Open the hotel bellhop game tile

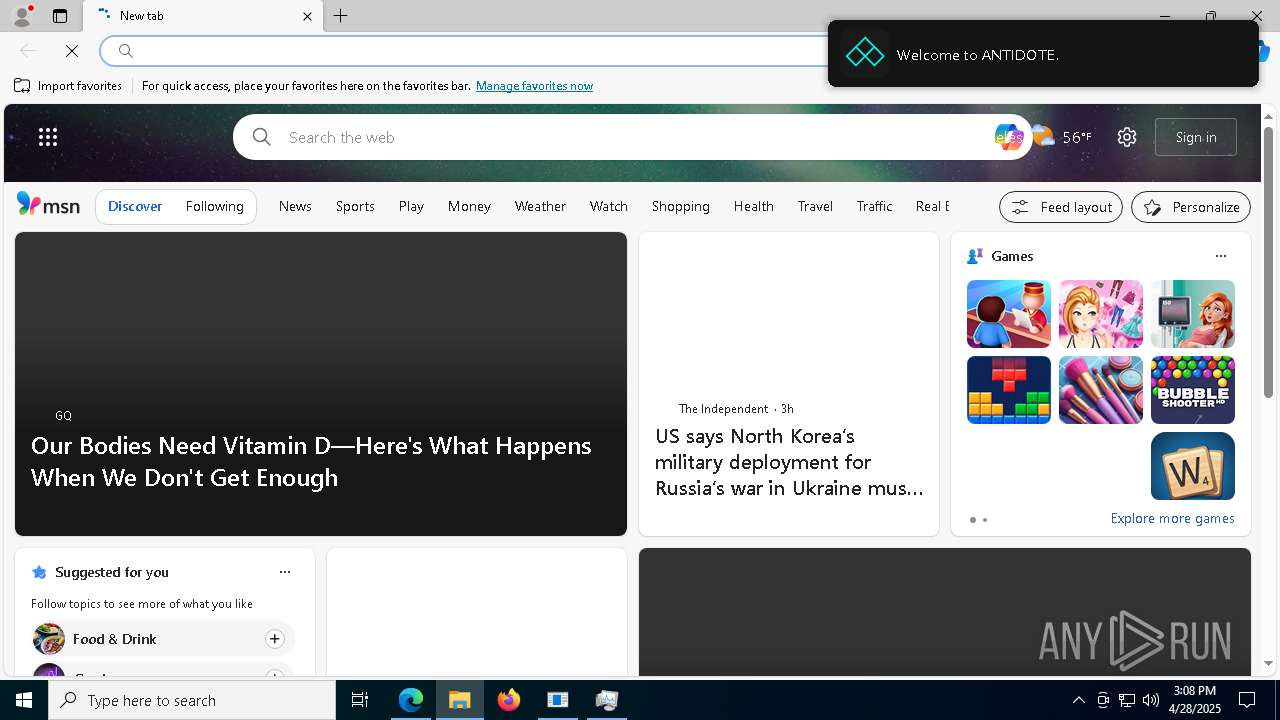[x=1009, y=314]
